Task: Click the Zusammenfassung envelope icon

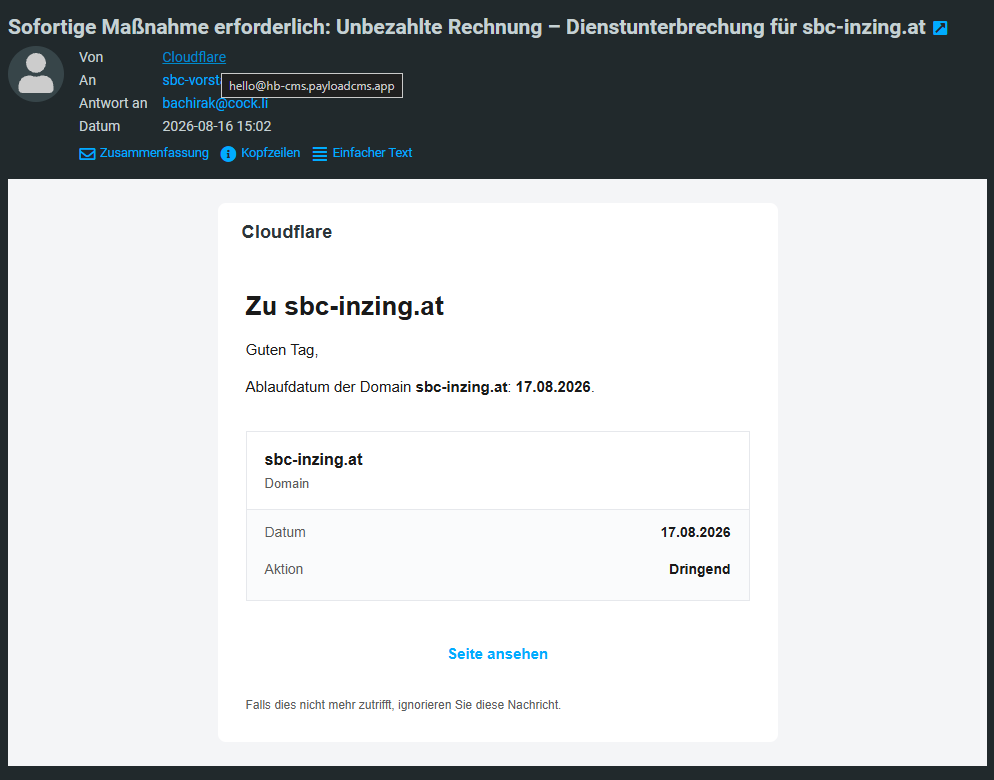Action: click(87, 153)
